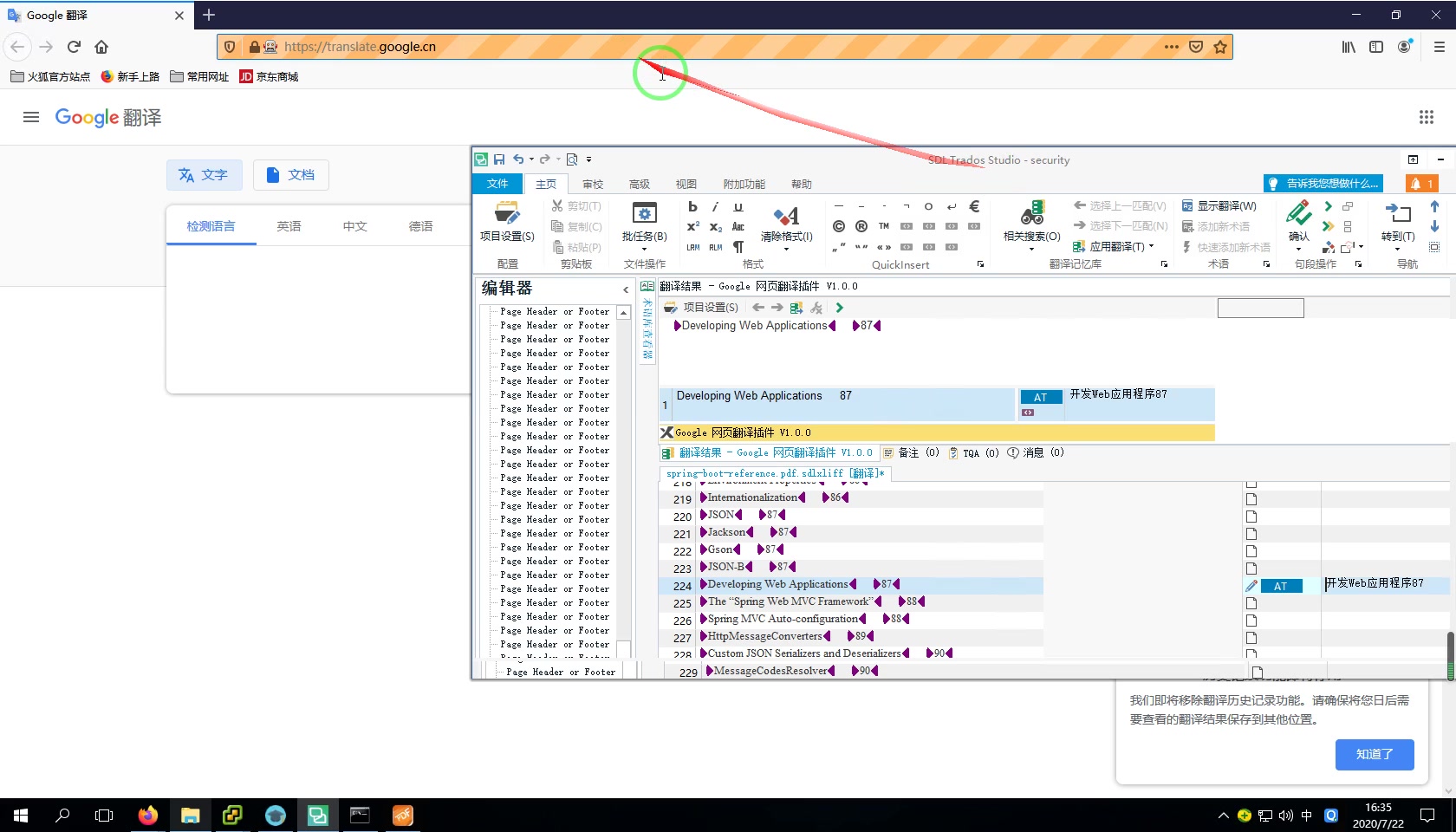Open the notifications bell in Trados
1456x832 pixels.
[x=1422, y=184]
